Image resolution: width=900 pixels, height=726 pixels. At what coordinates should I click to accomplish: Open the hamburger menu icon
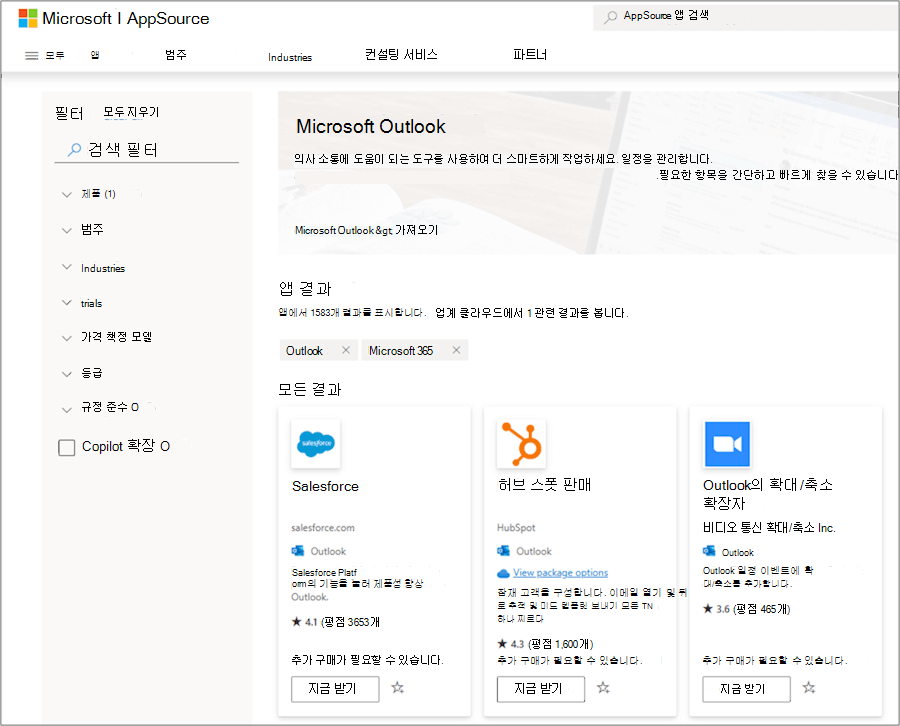click(x=32, y=56)
